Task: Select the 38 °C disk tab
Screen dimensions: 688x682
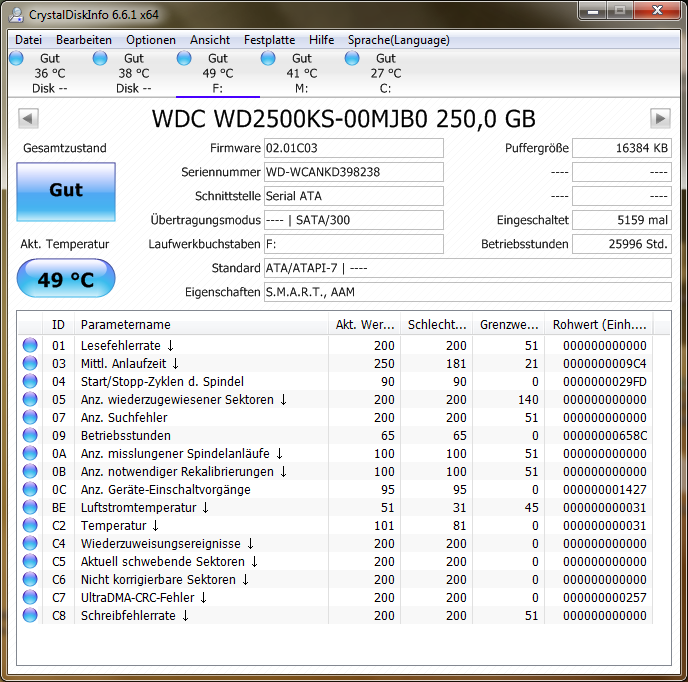Action: [134, 73]
